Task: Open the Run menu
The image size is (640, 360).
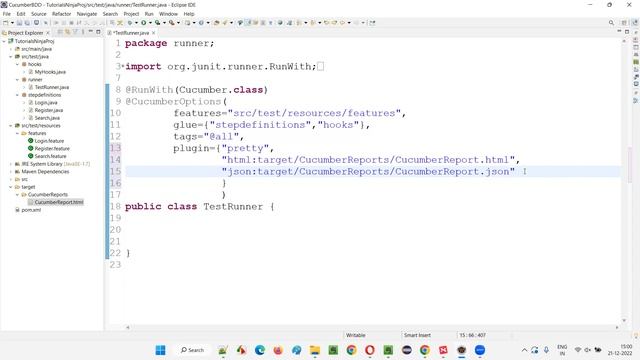Action: coord(149,14)
